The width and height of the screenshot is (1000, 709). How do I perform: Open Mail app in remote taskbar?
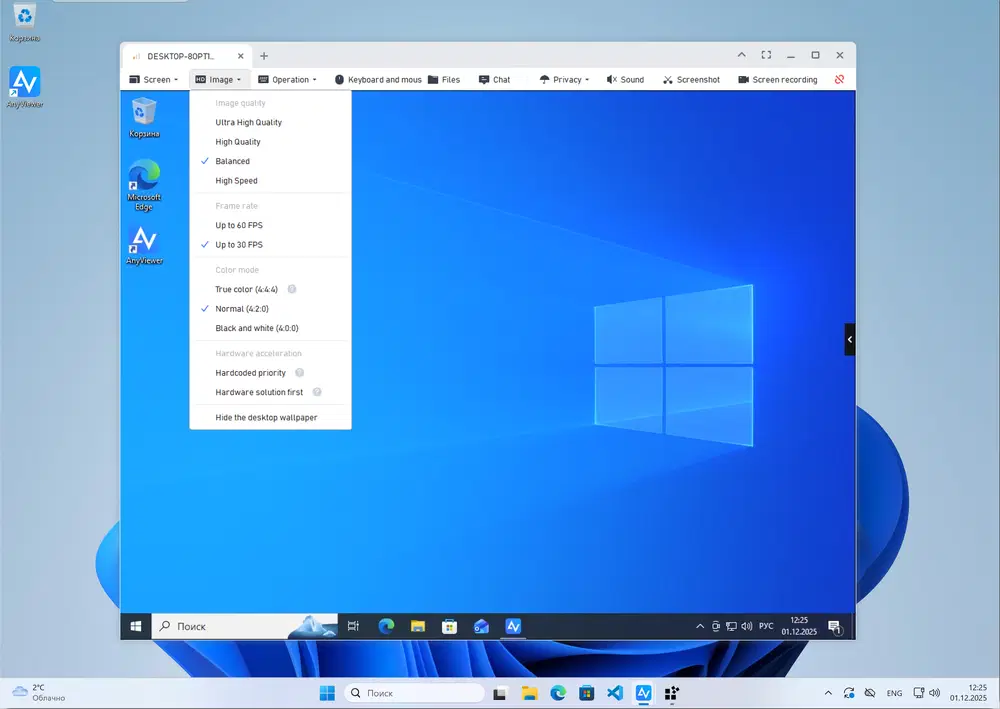(482, 627)
